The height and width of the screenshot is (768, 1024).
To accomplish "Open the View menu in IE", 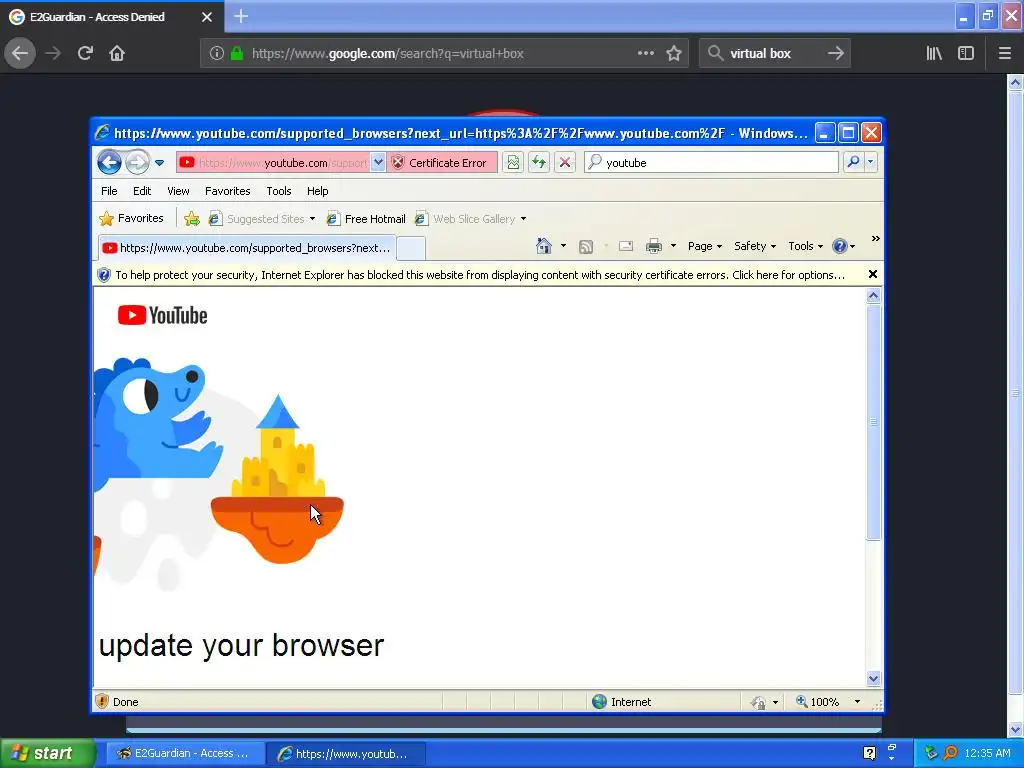I will [178, 191].
